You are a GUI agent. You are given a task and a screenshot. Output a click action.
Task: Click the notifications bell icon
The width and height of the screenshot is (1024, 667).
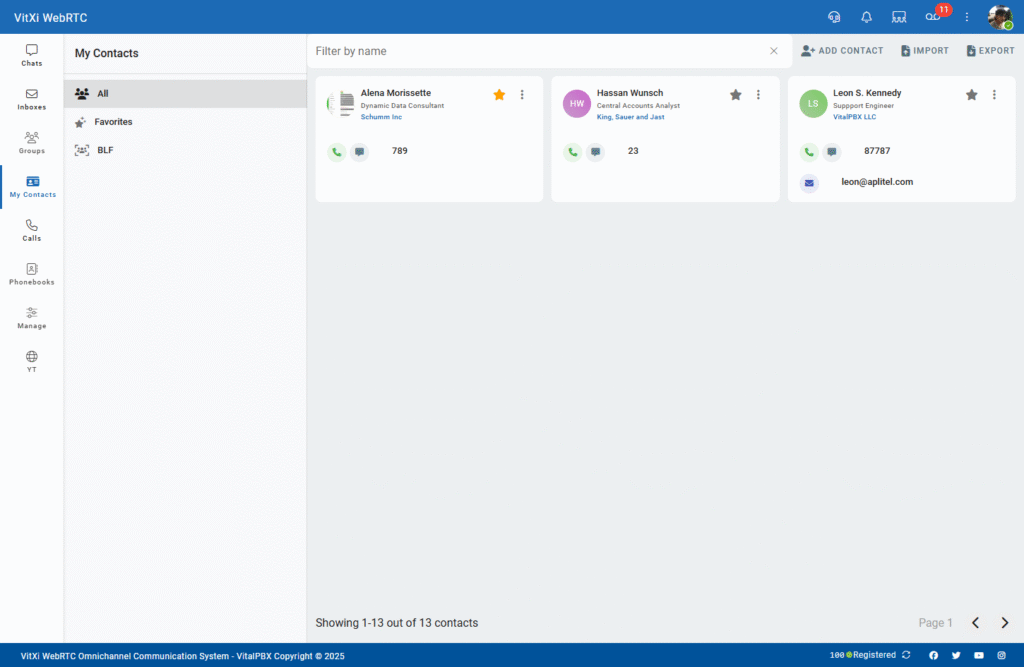pyautogui.click(x=867, y=17)
